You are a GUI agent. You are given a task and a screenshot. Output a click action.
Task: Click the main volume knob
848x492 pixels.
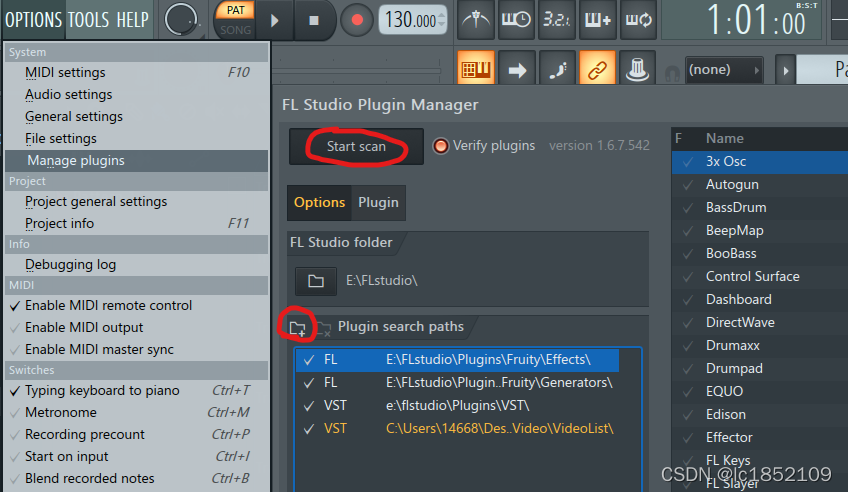[x=181, y=20]
